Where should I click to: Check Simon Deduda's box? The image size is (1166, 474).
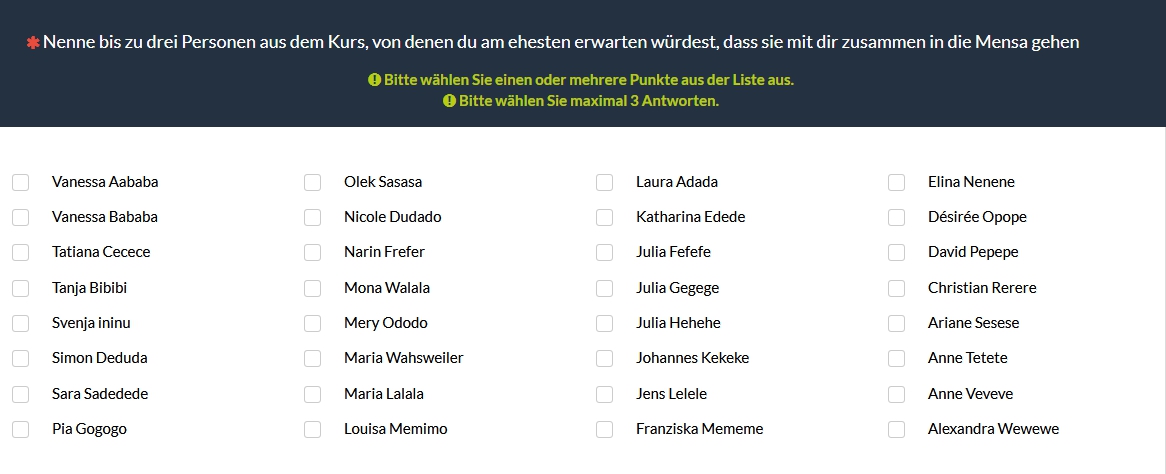pyautogui.click(x=20, y=358)
